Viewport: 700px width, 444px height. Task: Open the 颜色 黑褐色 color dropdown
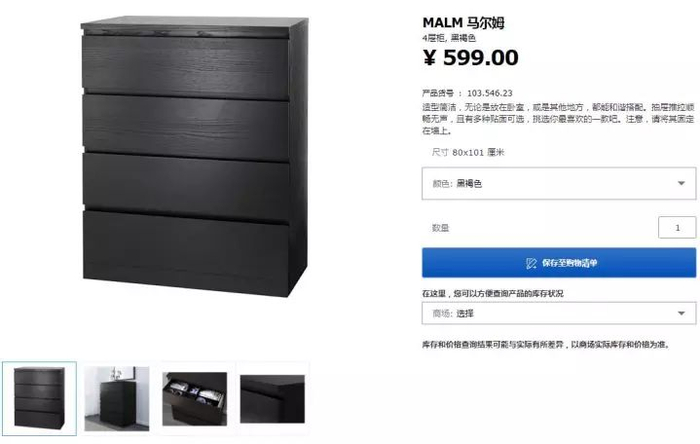(x=559, y=183)
